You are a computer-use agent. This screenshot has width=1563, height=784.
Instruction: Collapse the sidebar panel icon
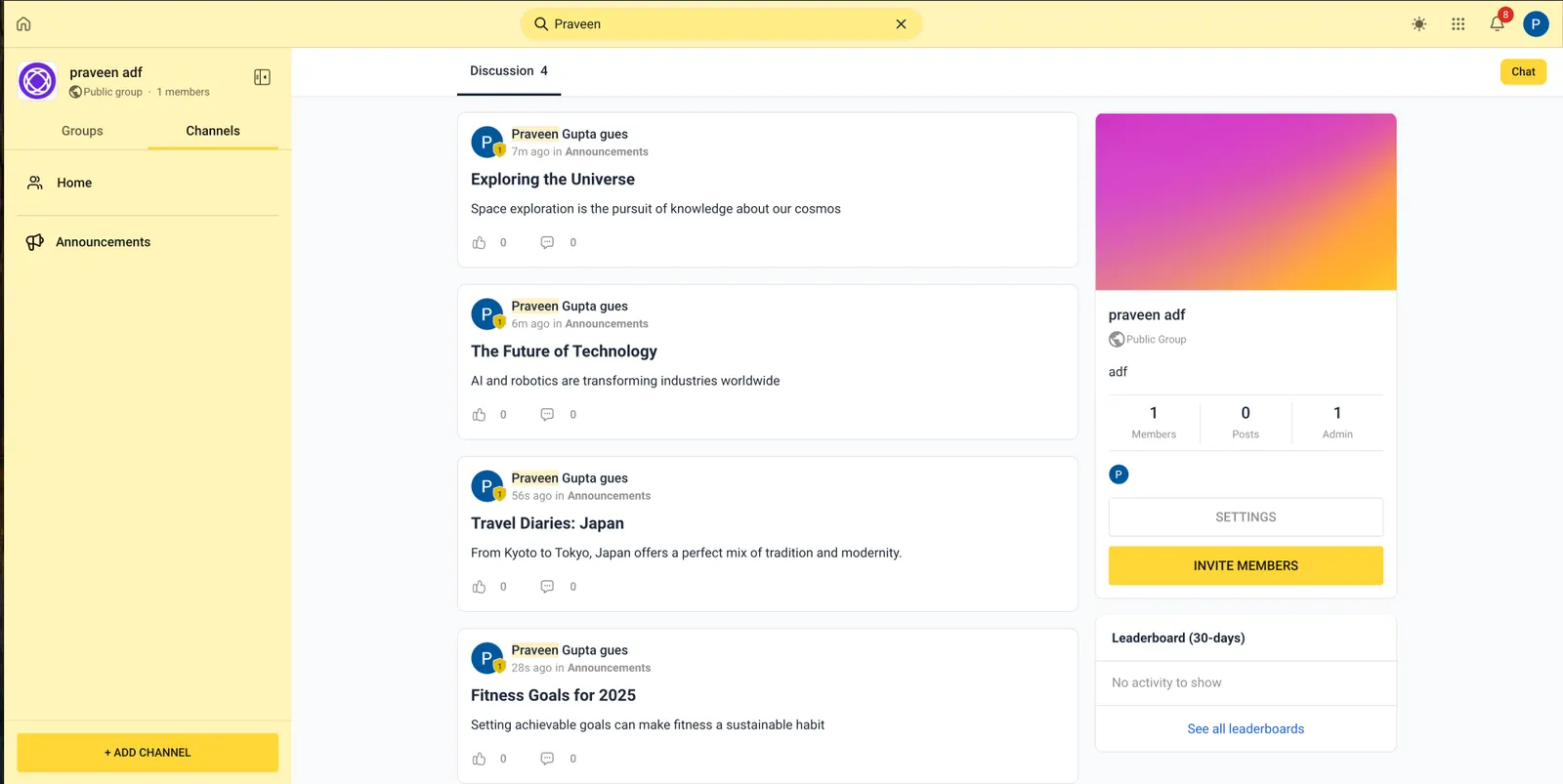coord(262,77)
